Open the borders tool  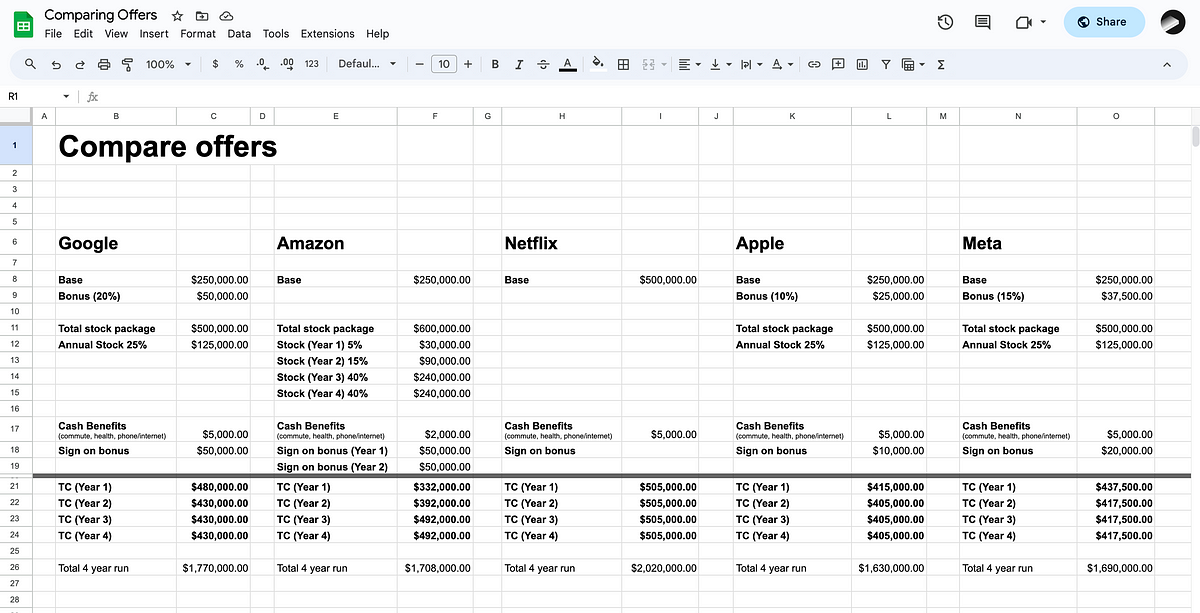[x=623, y=64]
